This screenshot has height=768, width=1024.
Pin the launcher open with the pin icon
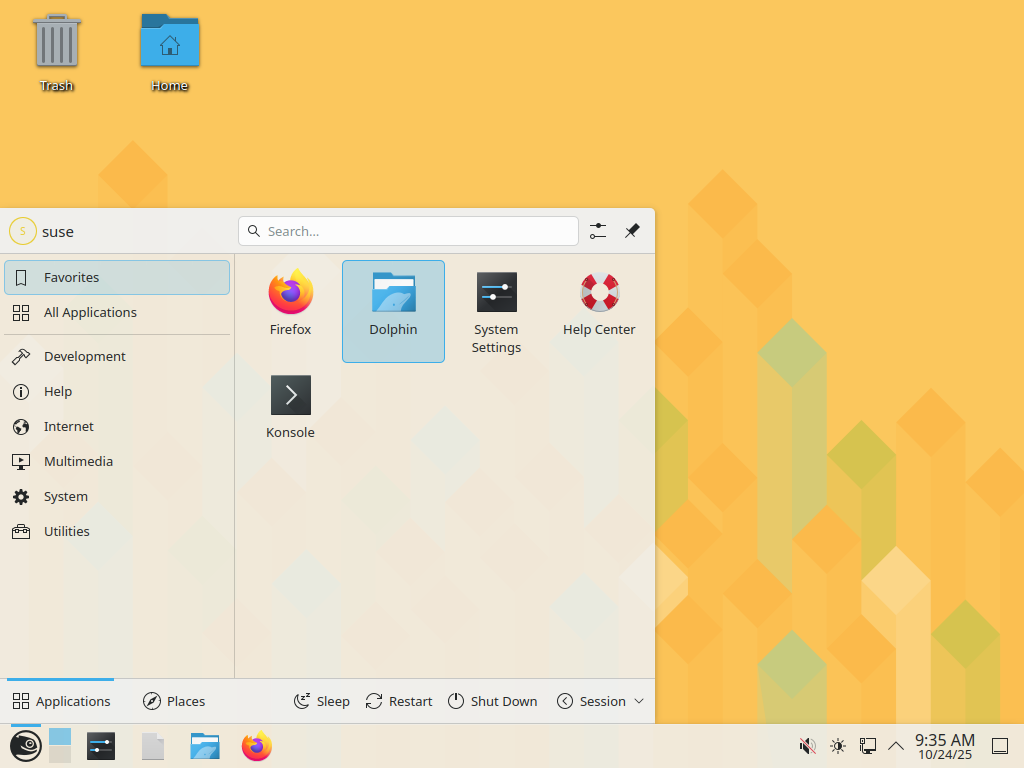pos(631,231)
